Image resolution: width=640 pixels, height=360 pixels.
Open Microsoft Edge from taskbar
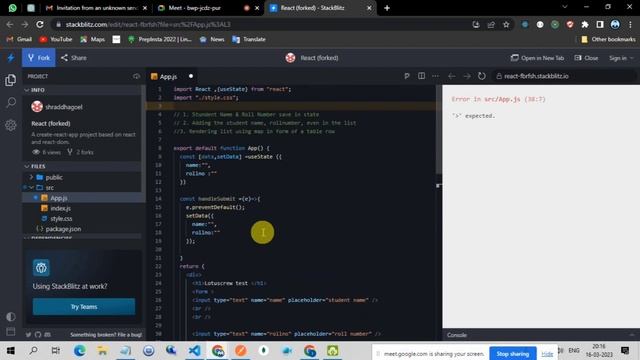coord(80,351)
